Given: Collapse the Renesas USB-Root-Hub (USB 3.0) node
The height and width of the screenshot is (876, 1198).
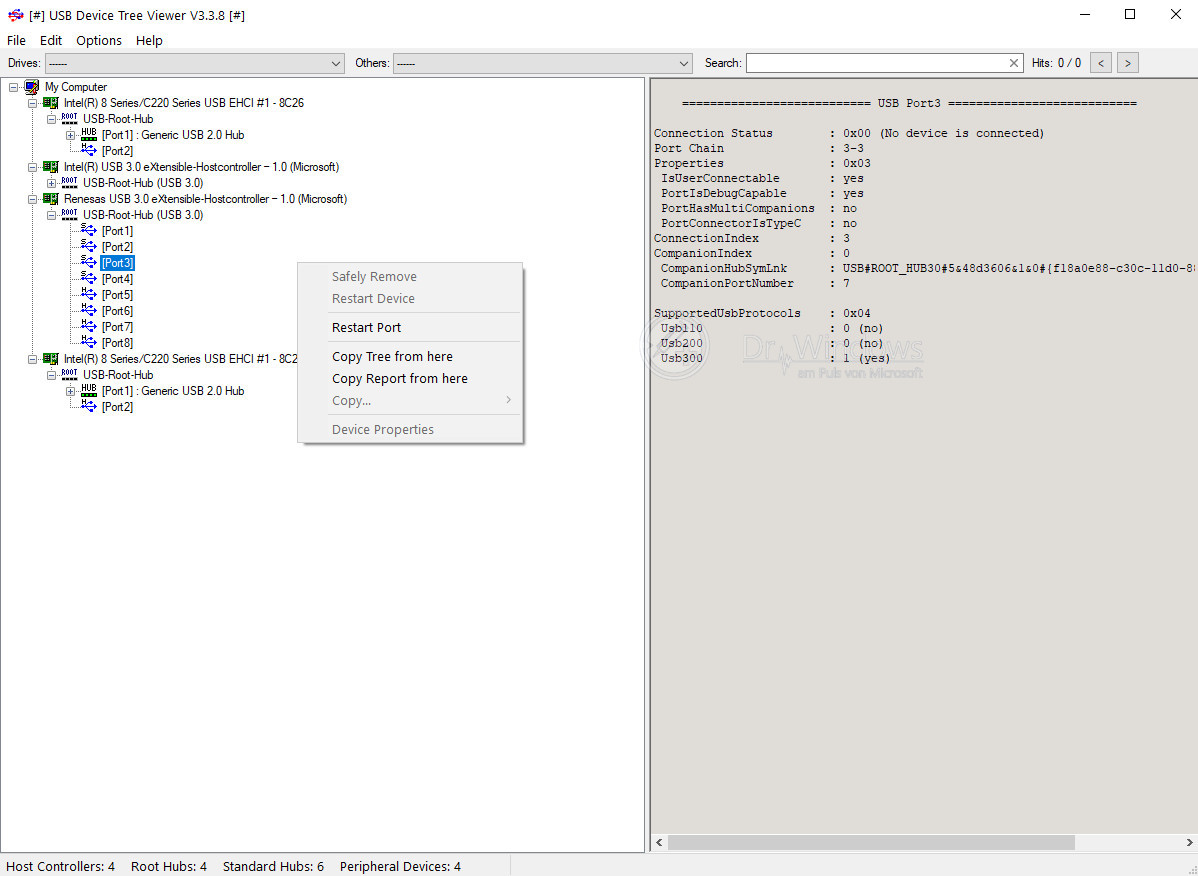Looking at the screenshot, I should click(x=51, y=215).
